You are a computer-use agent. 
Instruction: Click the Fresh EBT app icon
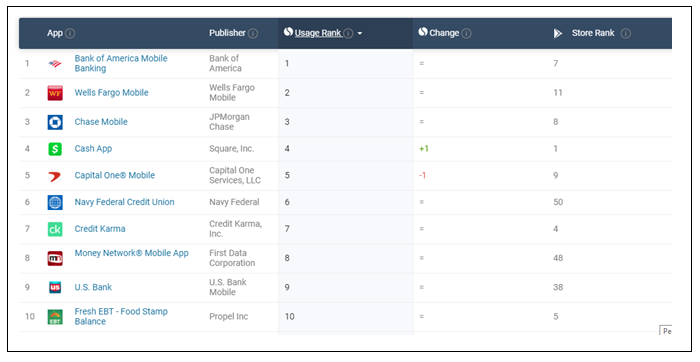[x=55, y=316]
